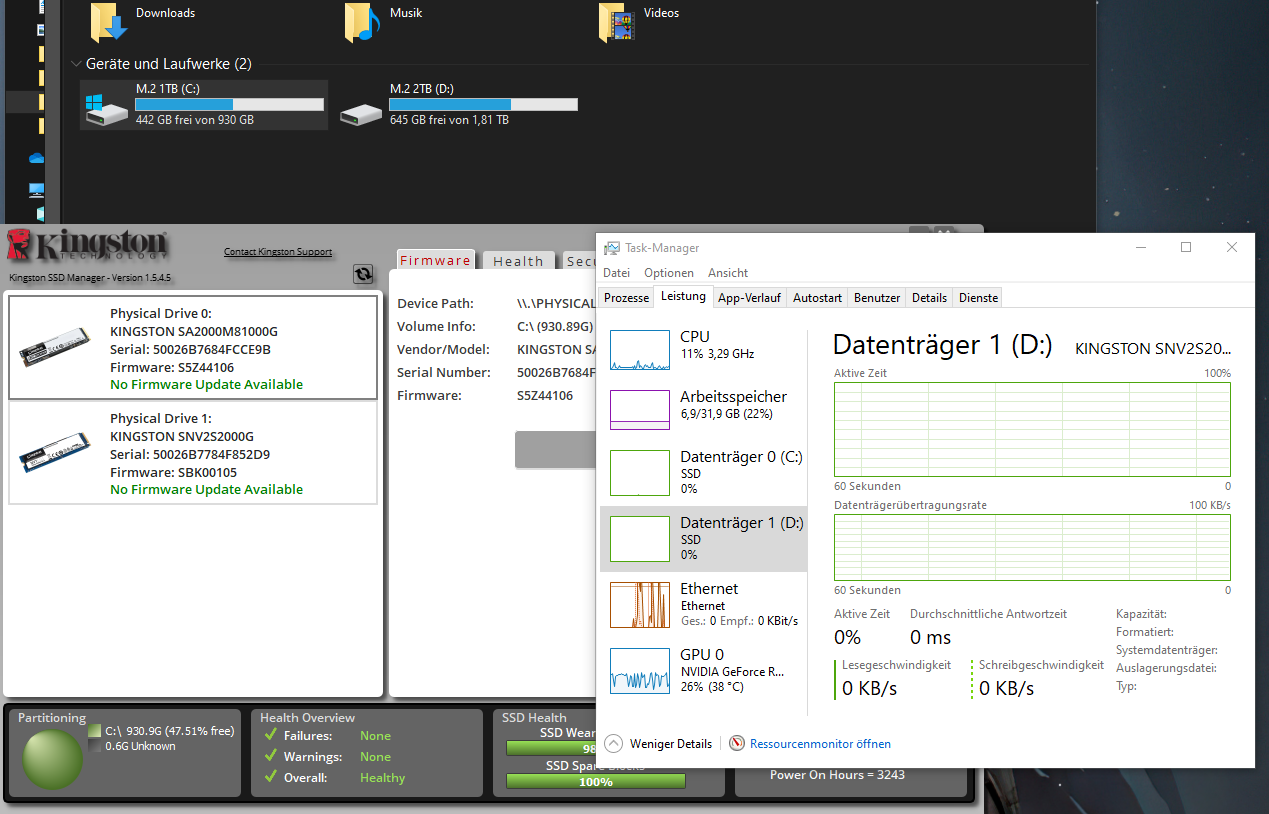Image resolution: width=1269 pixels, height=814 pixels.
Task: Click the KINGSTON SNV2S20... drive name
Action: pyautogui.click(x=1153, y=348)
